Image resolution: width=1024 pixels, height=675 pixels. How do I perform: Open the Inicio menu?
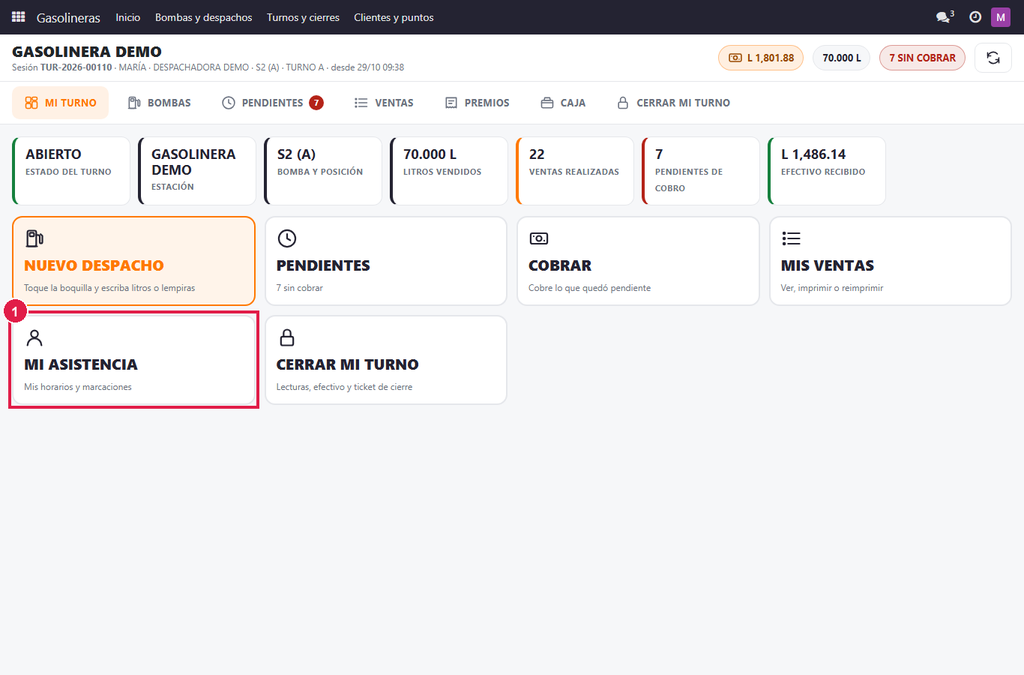pos(128,17)
